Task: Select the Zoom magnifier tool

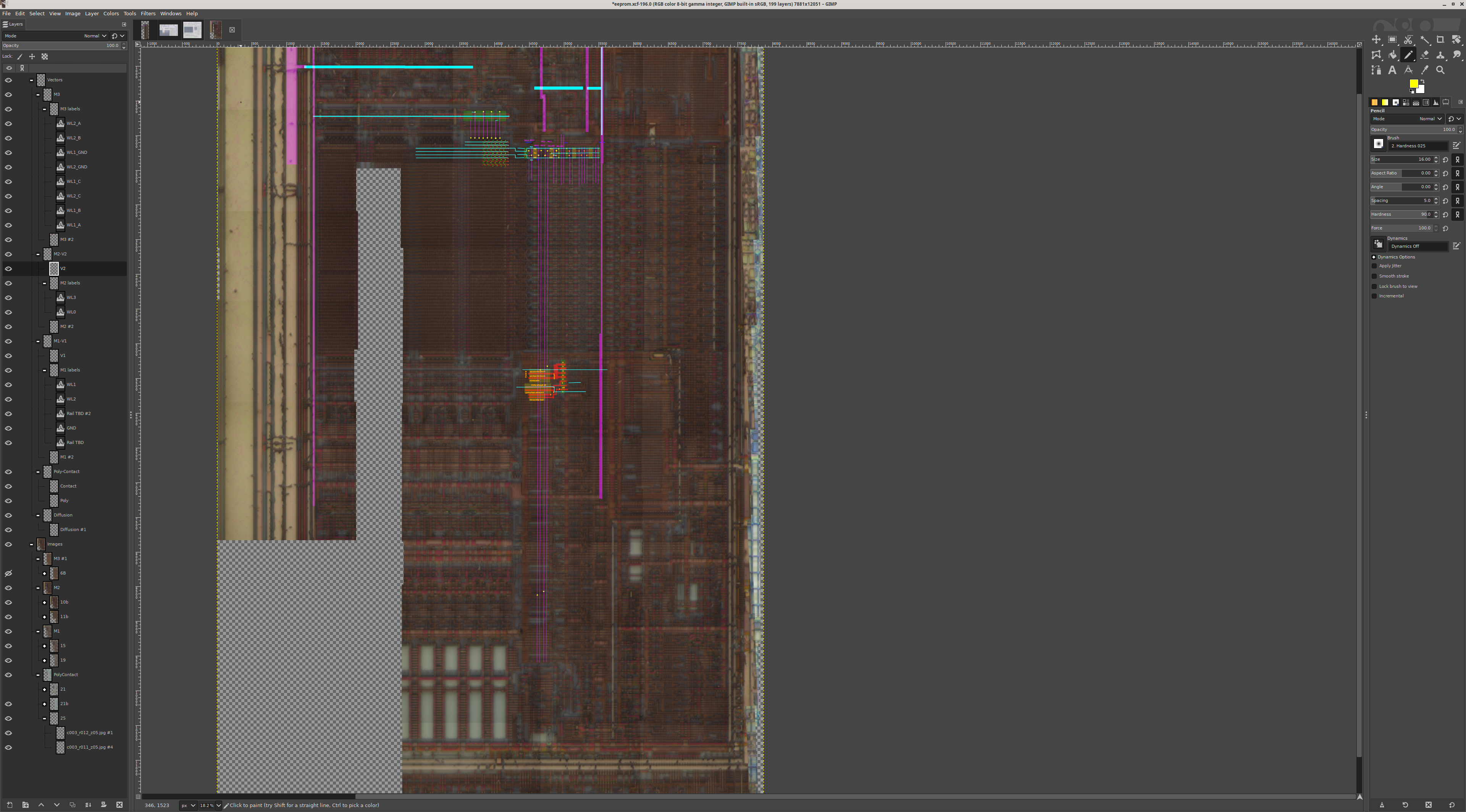Action: click(1440, 70)
